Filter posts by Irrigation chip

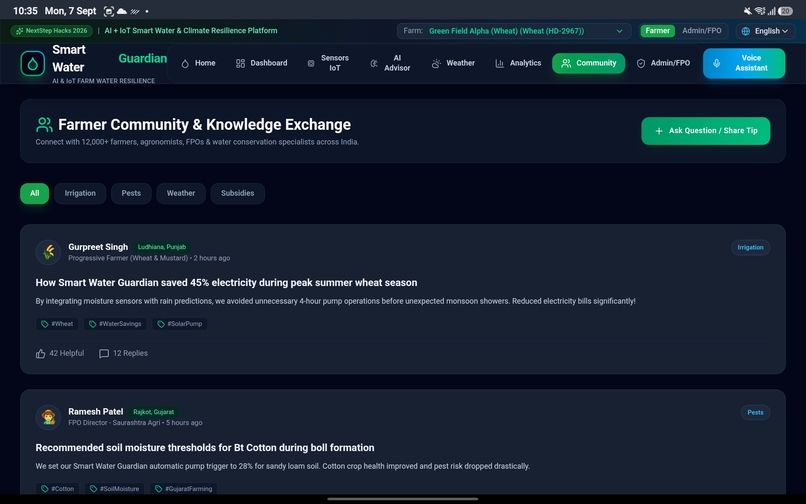(80, 193)
